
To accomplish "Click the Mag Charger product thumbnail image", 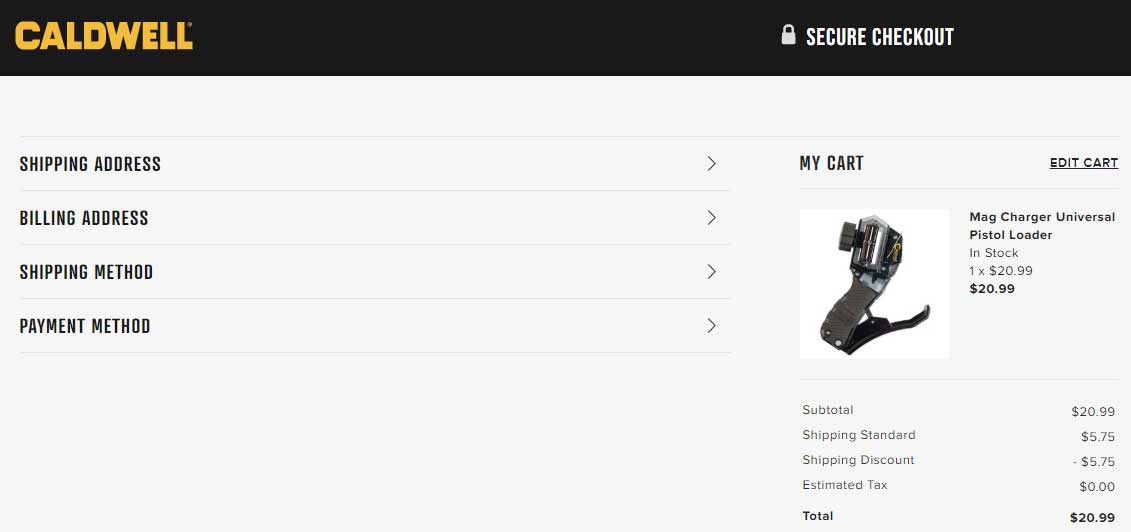I will (x=874, y=283).
